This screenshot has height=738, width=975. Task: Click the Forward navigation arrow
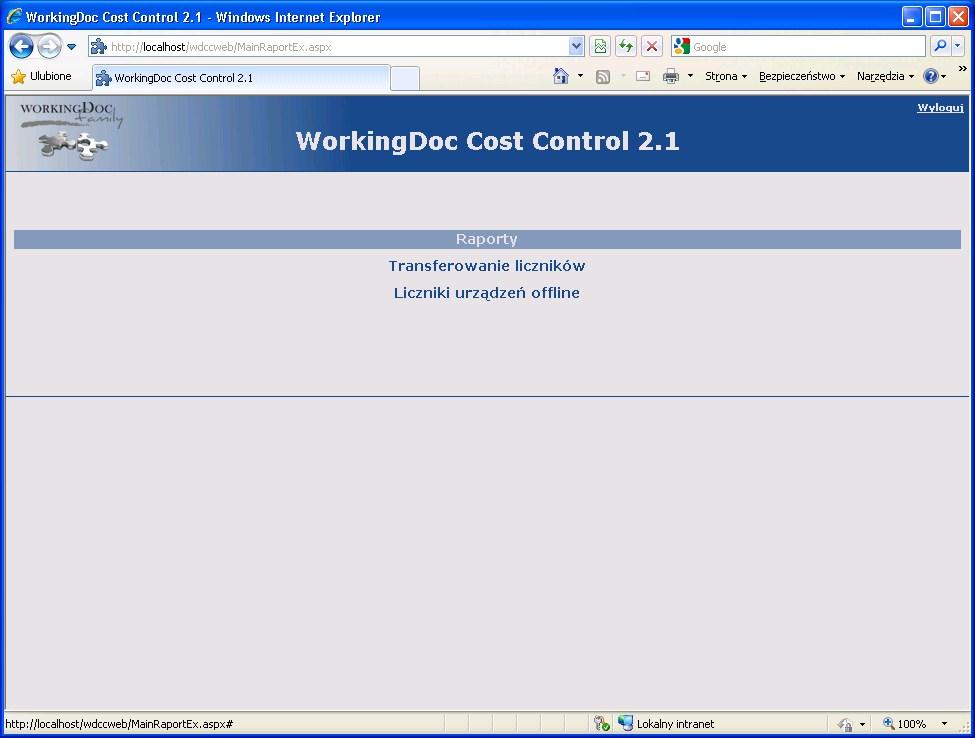coord(49,46)
